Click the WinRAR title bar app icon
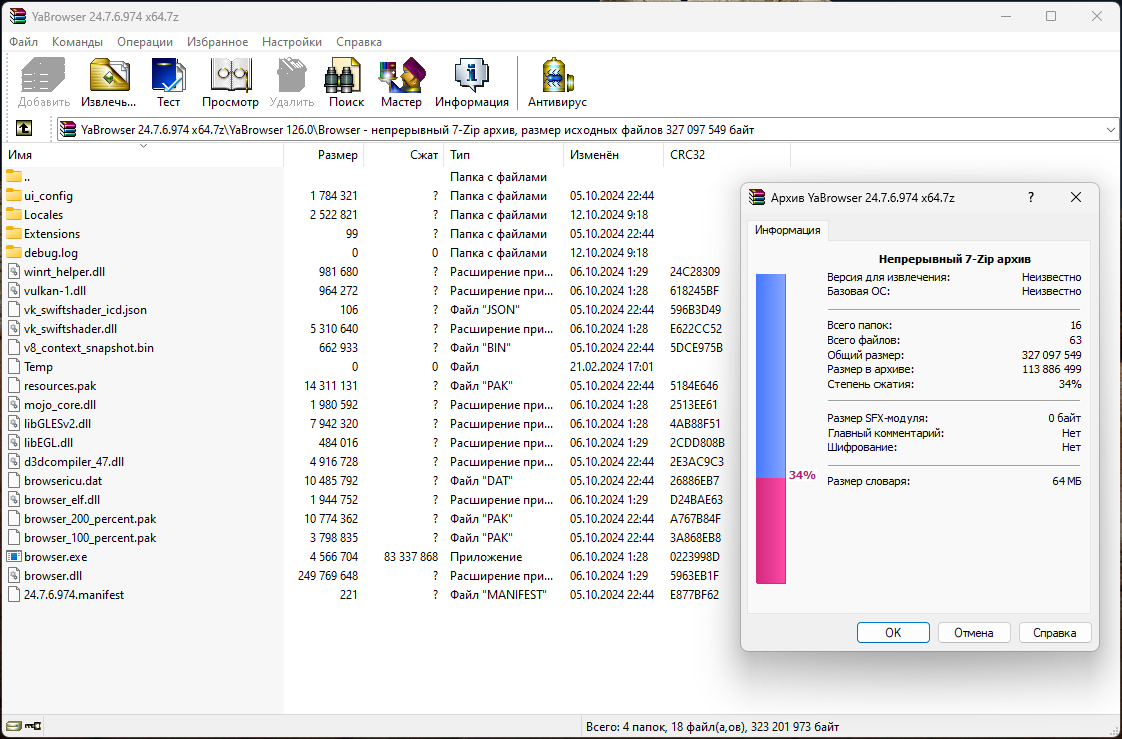The image size is (1122, 739). [18, 16]
